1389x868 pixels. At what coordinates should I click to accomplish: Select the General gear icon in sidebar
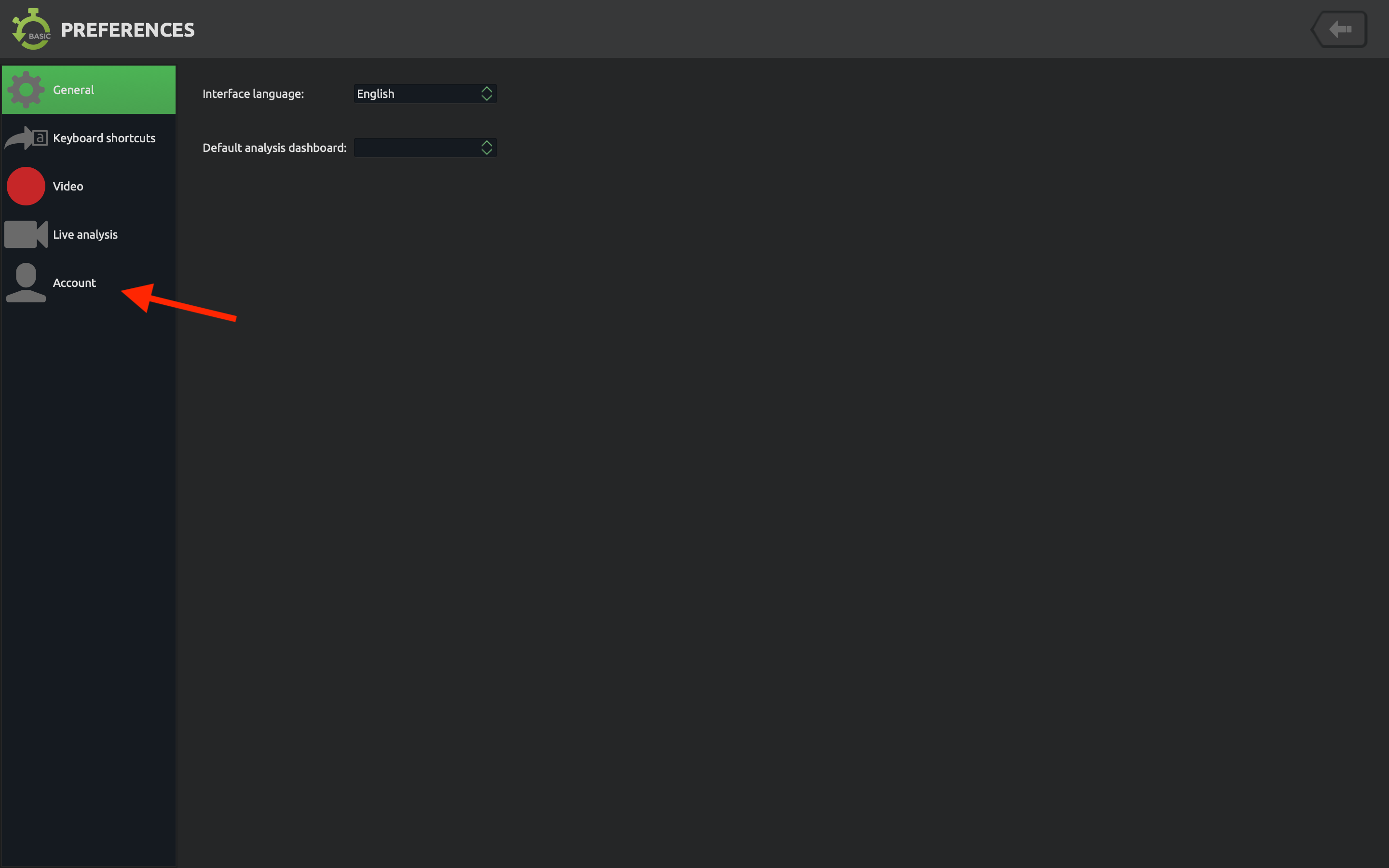[27, 89]
